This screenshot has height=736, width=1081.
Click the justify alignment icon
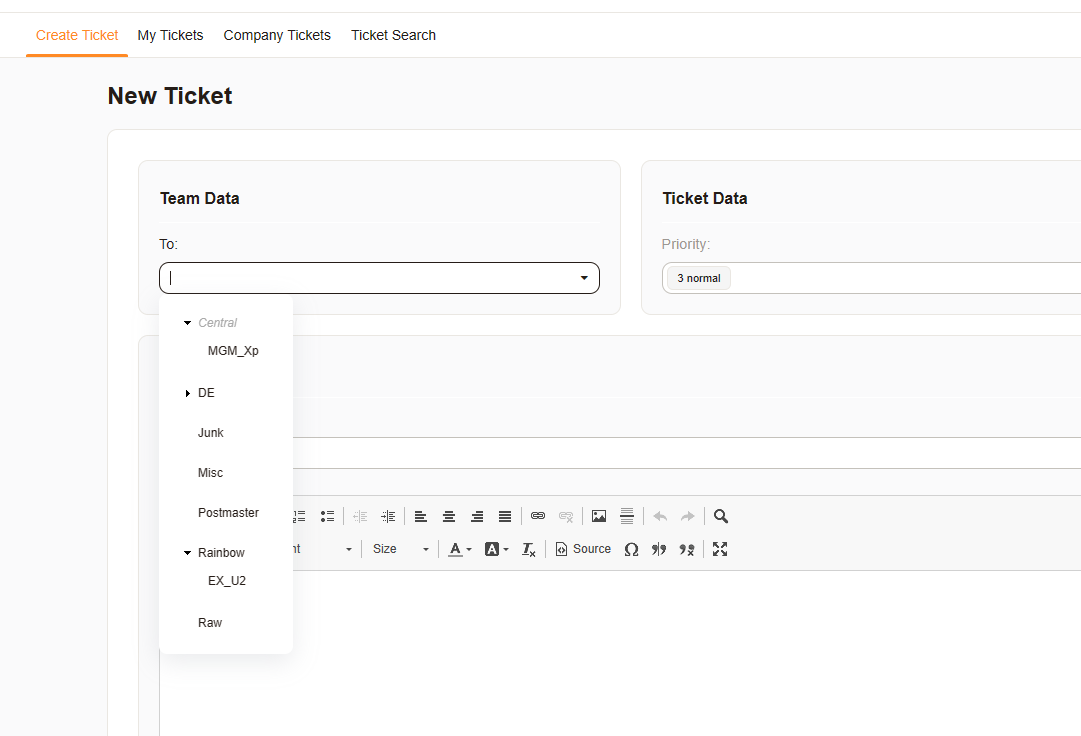505,517
